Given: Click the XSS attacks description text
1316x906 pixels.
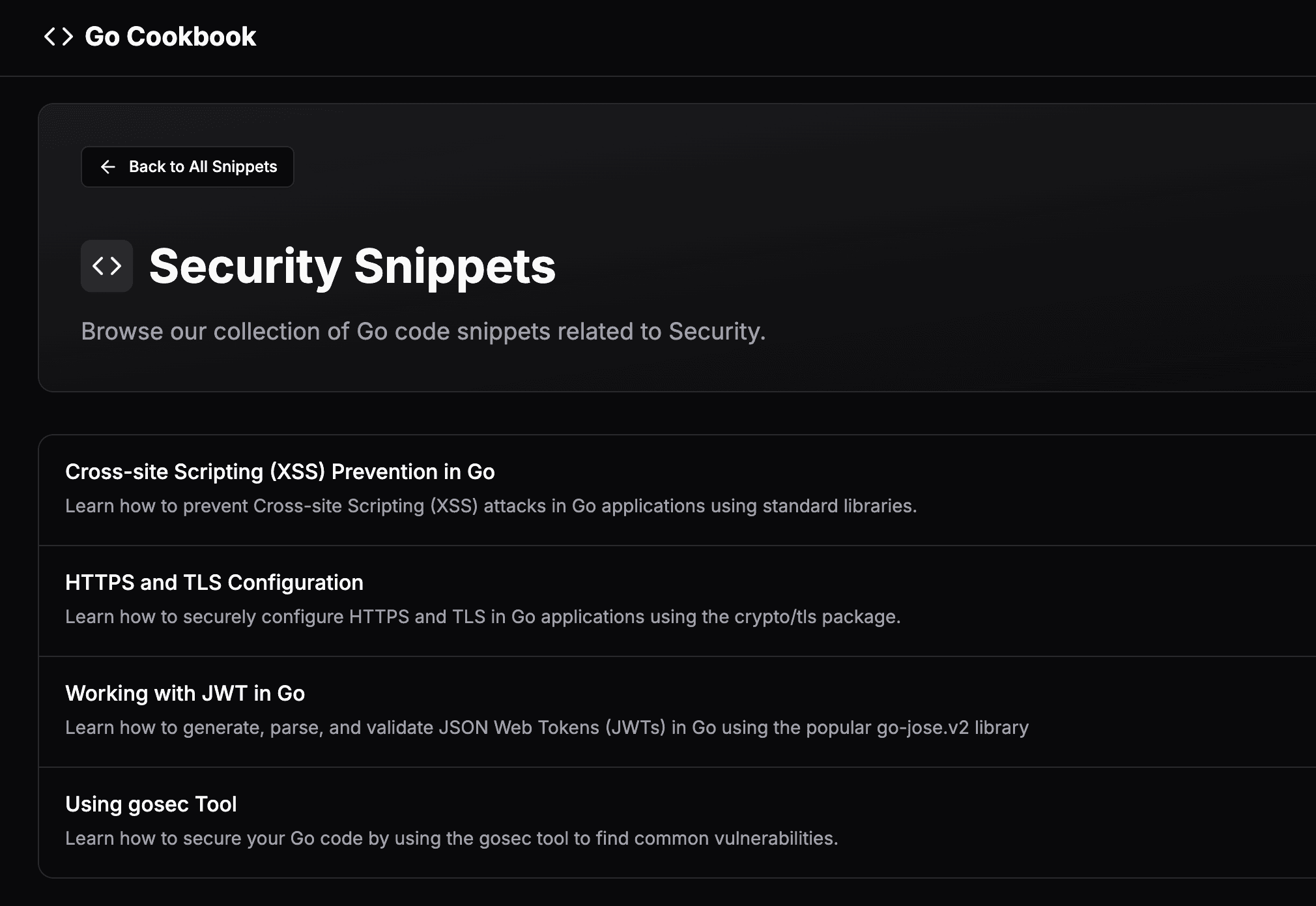Looking at the screenshot, I should (x=491, y=506).
